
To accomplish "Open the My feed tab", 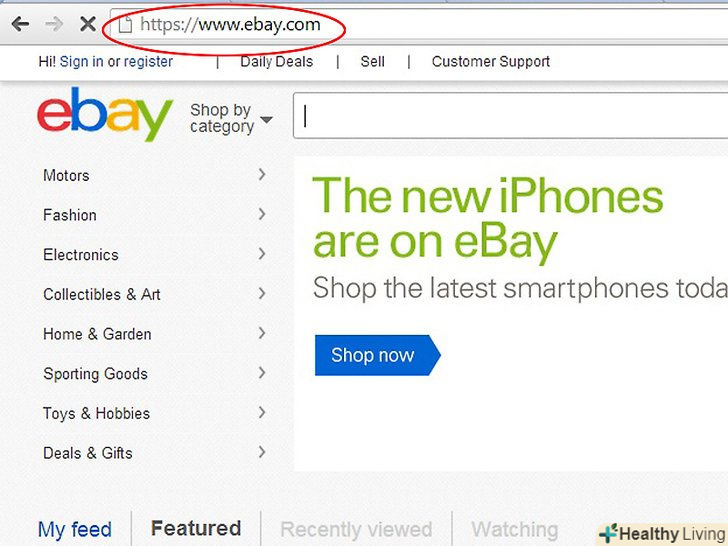I will [74, 529].
